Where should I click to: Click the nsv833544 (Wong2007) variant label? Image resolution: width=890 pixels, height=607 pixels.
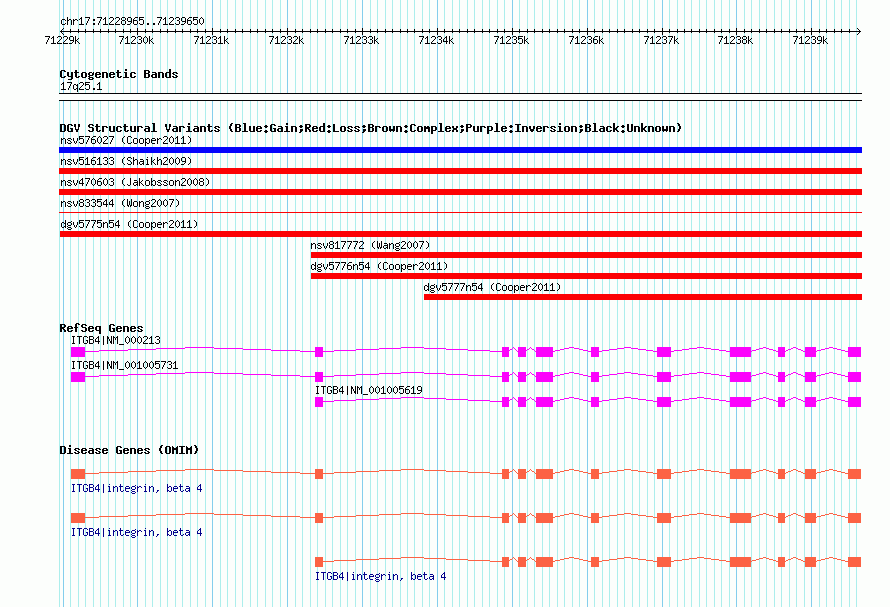point(120,203)
